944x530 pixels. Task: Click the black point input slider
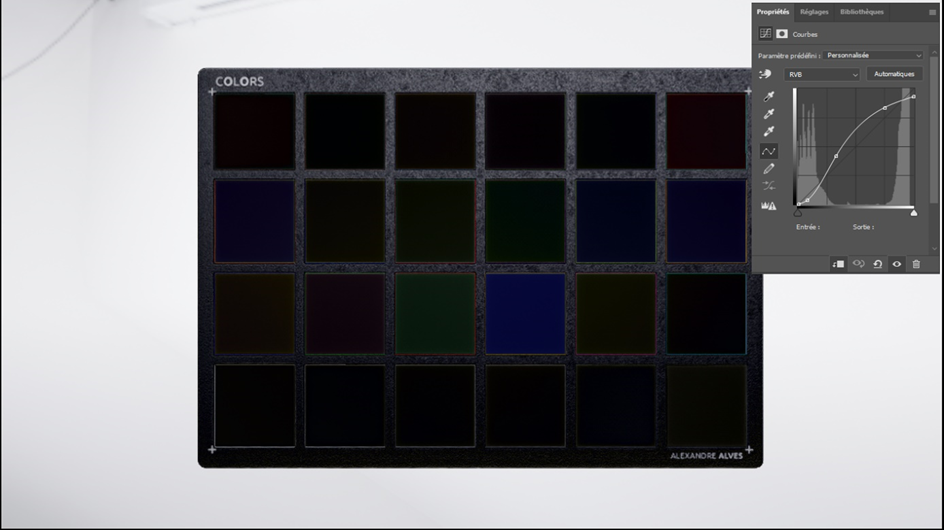pyautogui.click(x=798, y=213)
